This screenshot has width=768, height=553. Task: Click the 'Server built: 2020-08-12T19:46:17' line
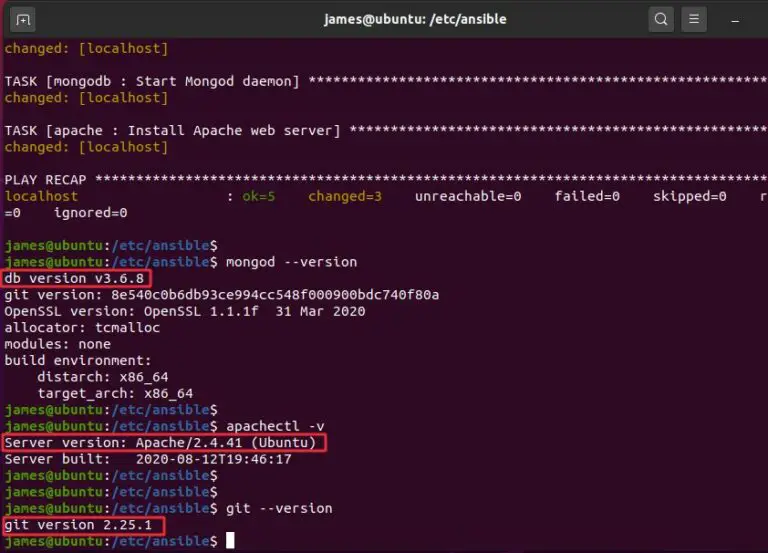click(x=148, y=459)
